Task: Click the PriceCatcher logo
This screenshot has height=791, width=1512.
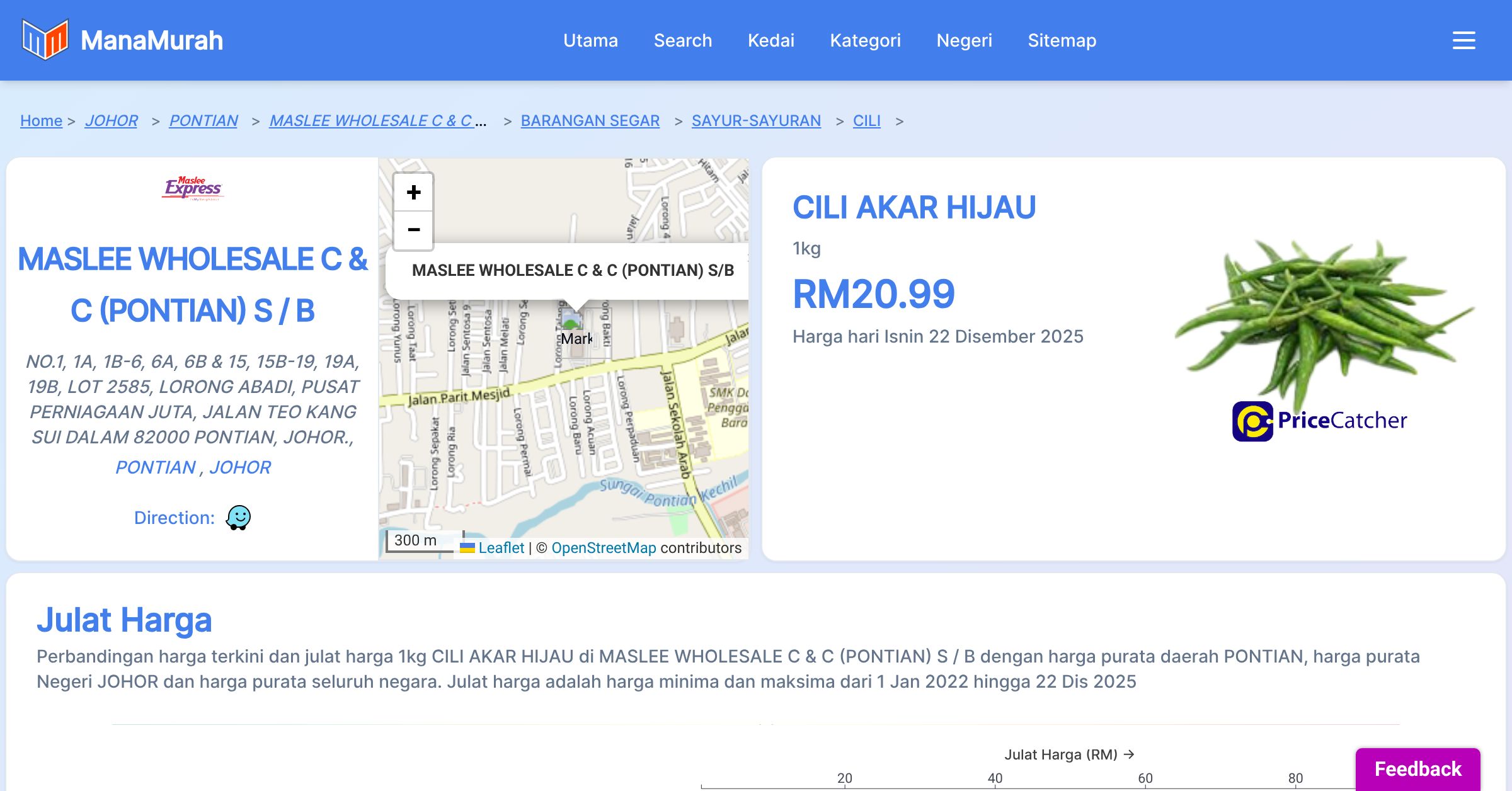Action: click(x=1319, y=421)
